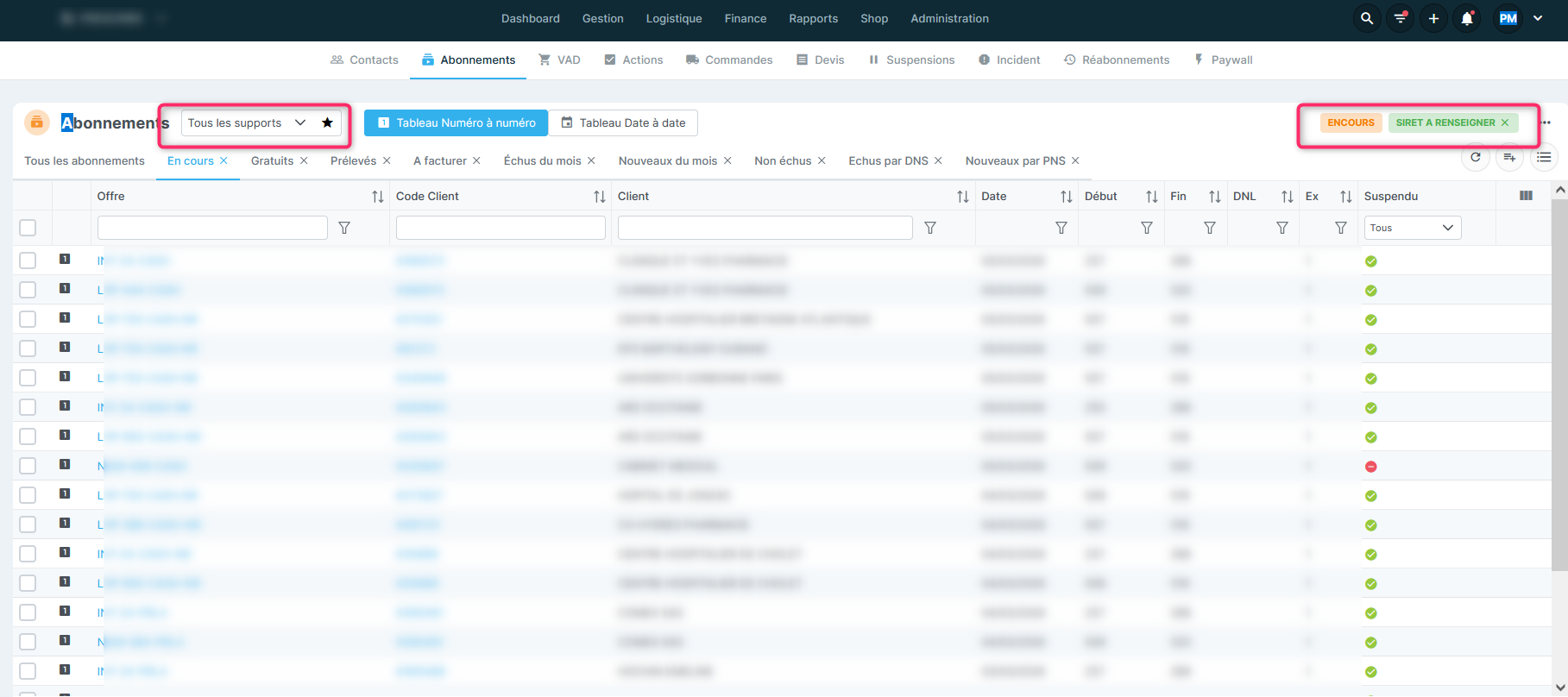Viewport: 1568px width, 697px height.
Task: Open the search magnifier in top bar
Action: coord(1367,18)
